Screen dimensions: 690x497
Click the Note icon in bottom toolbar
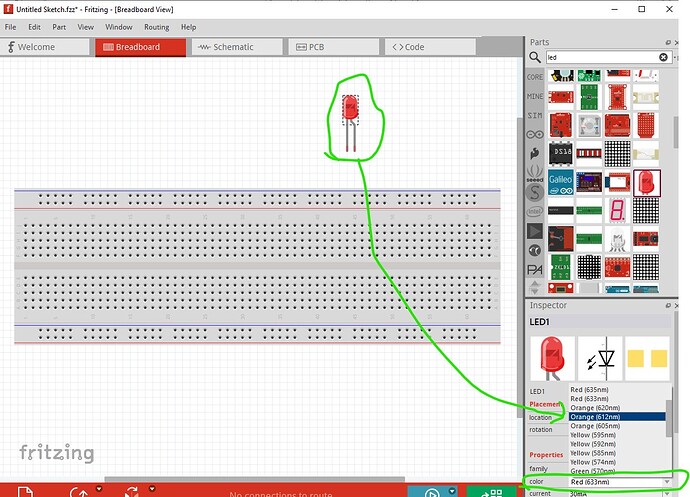click(25, 492)
